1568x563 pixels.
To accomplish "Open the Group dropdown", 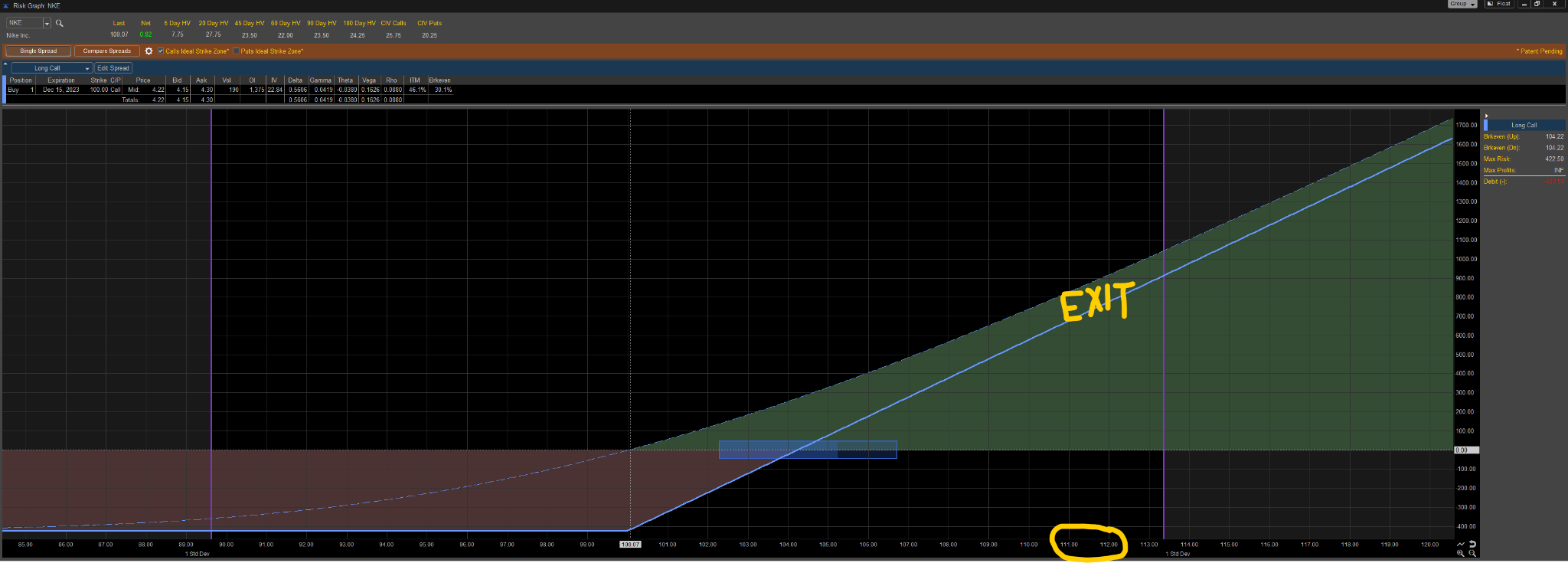I will (x=1462, y=4).
